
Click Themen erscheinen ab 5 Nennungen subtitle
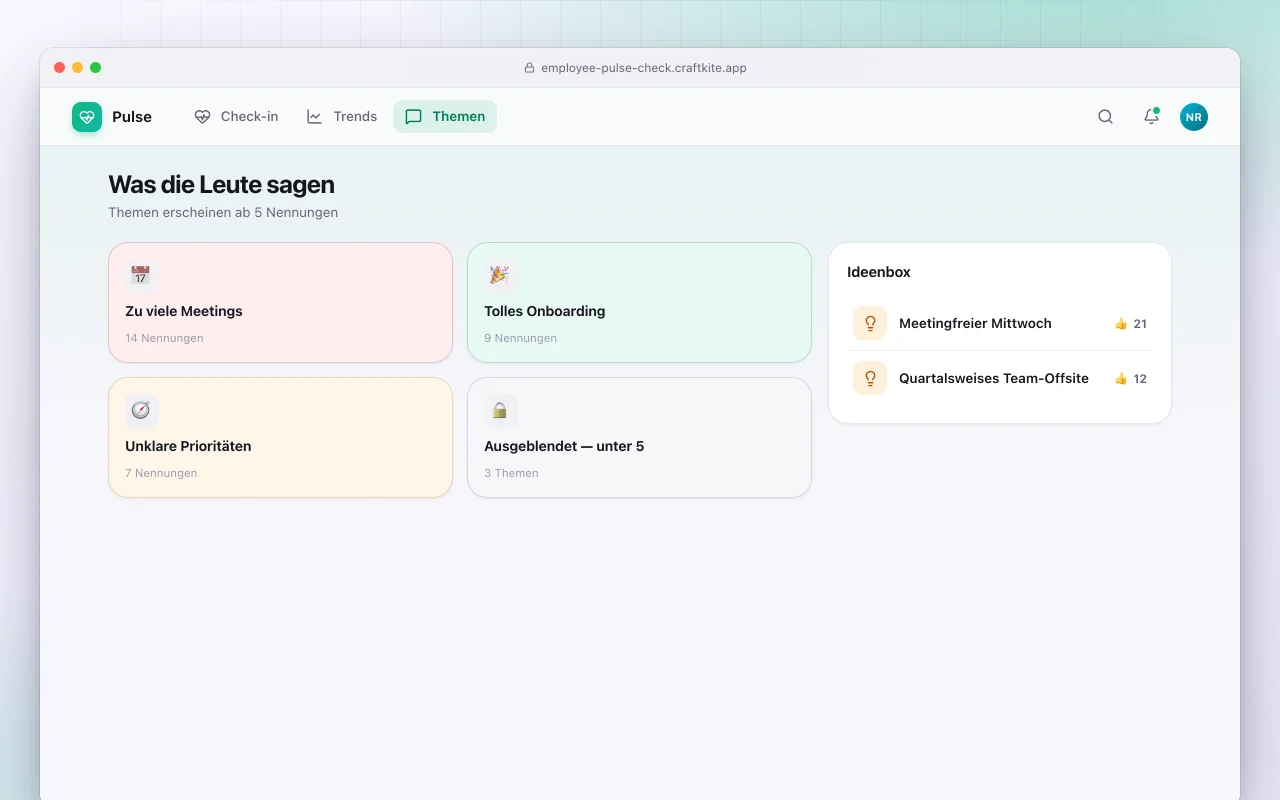pos(223,212)
